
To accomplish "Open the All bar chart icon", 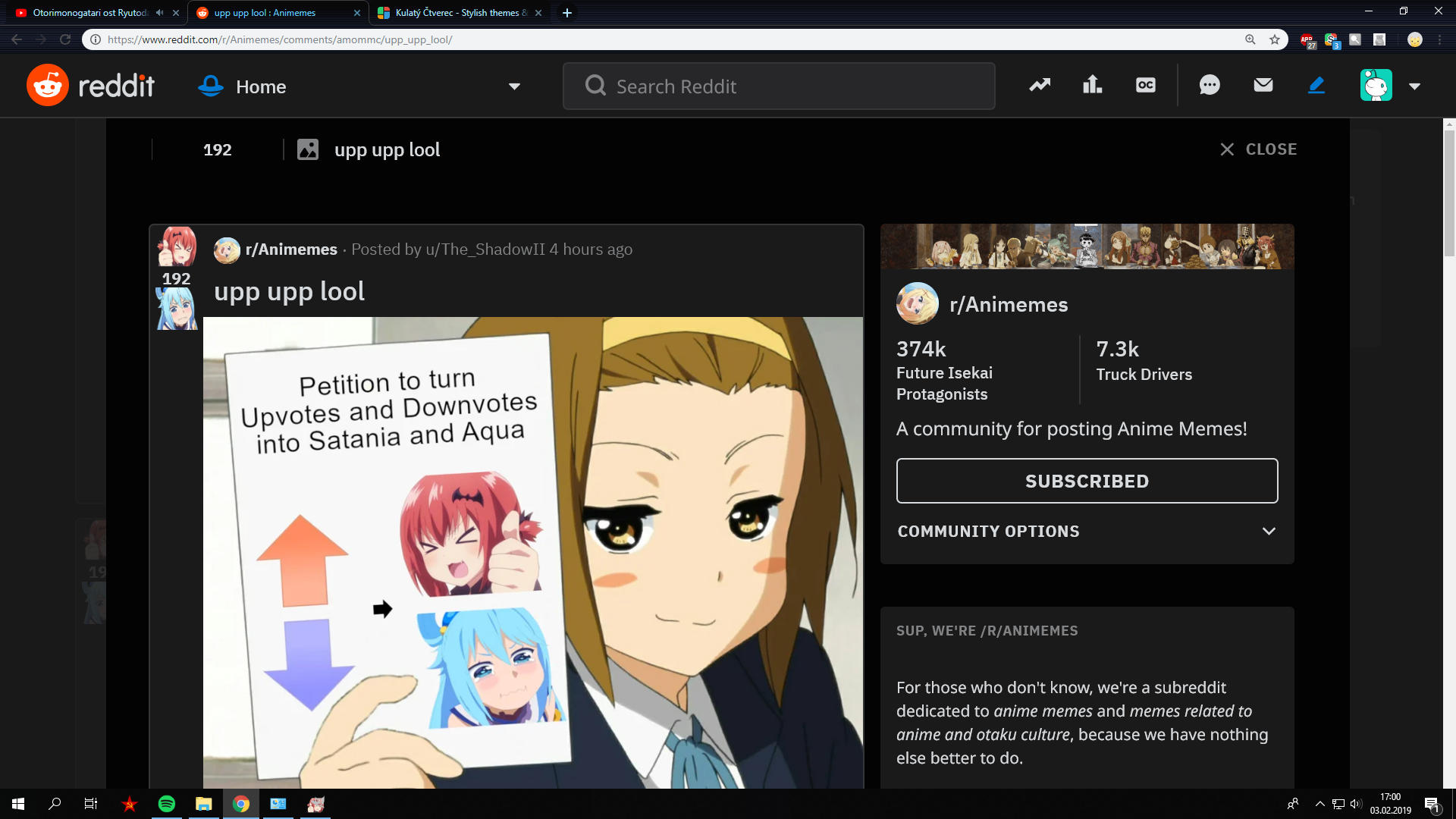I will pos(1093,85).
